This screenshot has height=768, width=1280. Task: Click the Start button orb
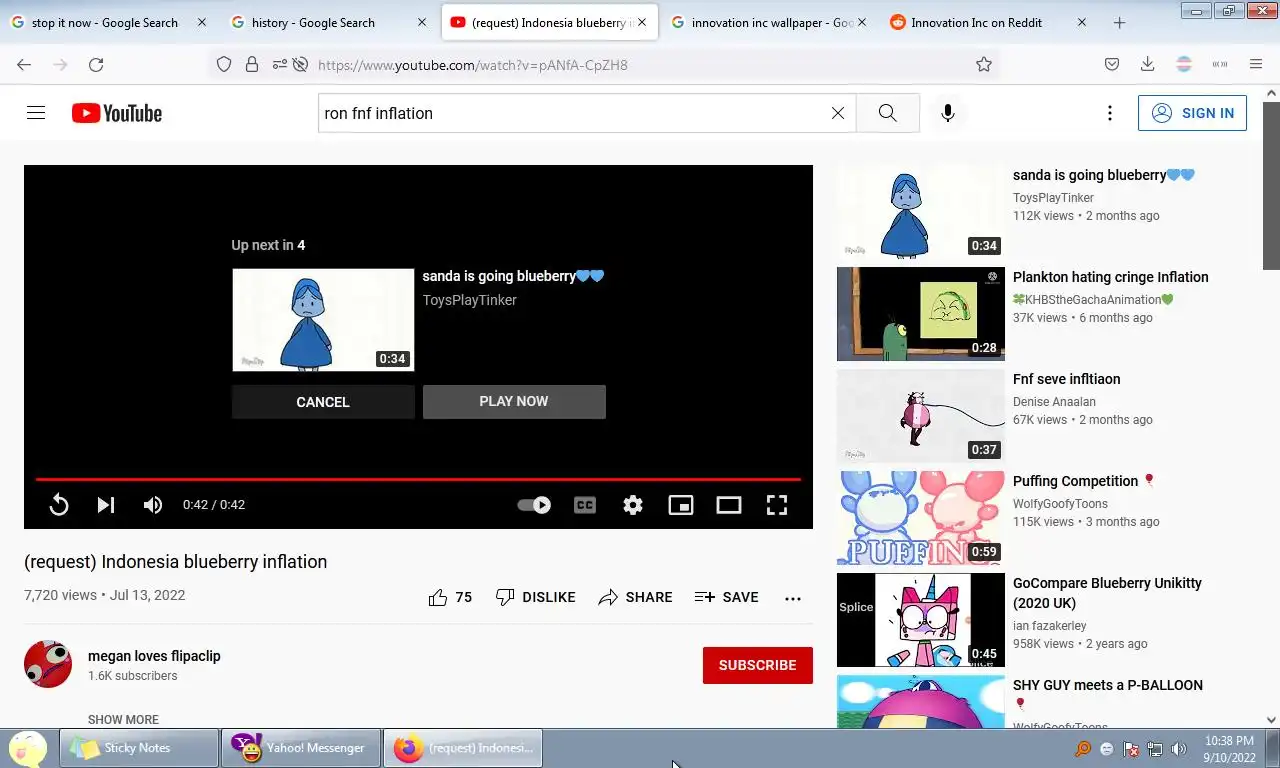tap(28, 748)
